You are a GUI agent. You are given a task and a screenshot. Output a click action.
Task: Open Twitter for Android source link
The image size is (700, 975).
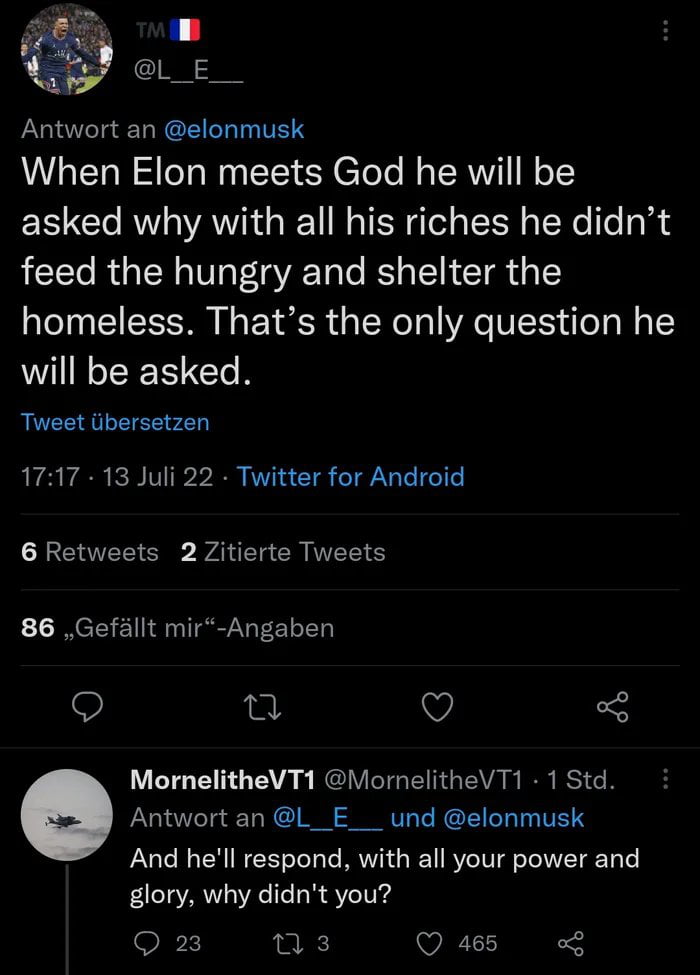[x=350, y=477]
